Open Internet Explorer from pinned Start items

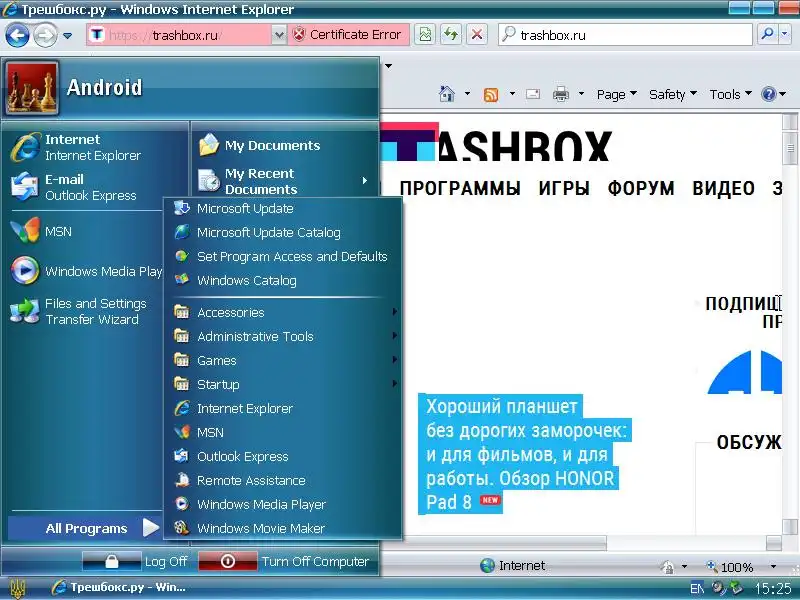(97, 147)
